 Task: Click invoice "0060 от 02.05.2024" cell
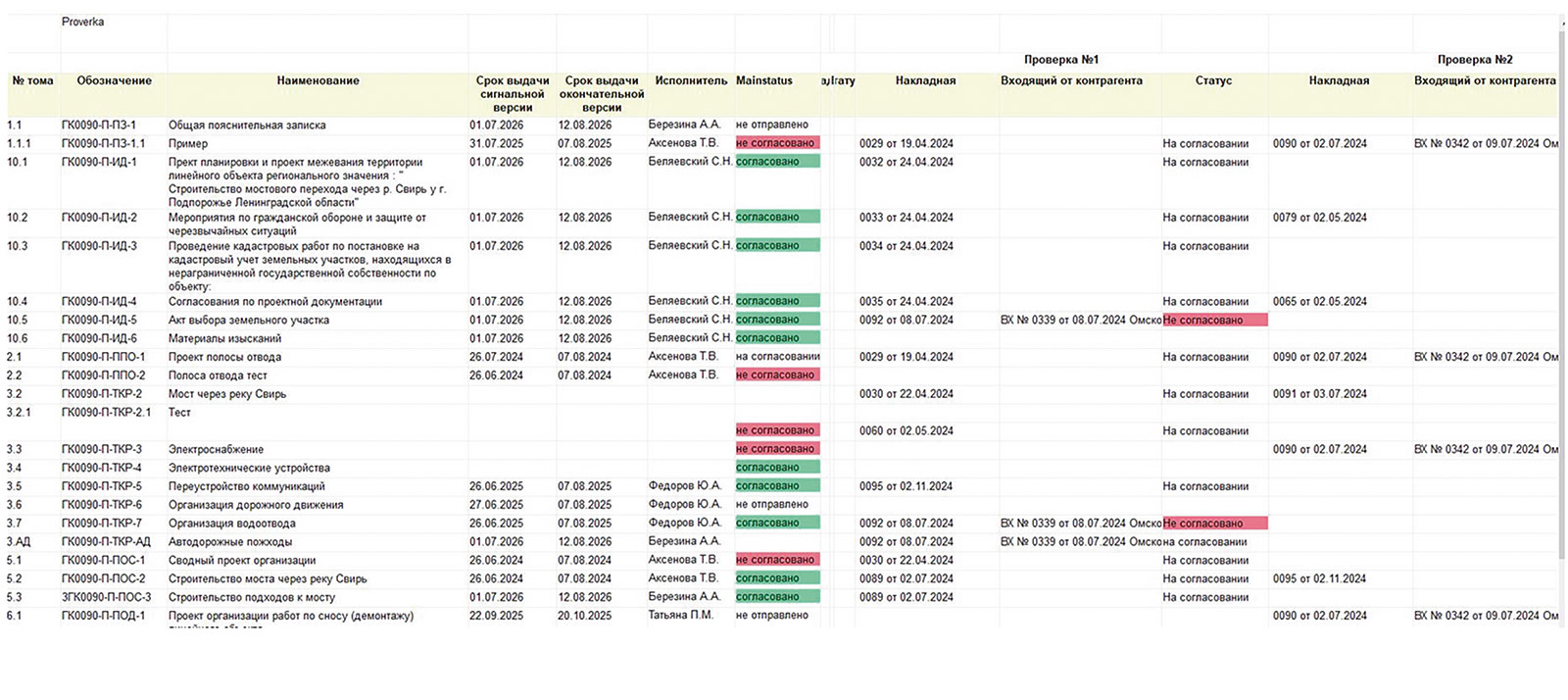coord(906,431)
